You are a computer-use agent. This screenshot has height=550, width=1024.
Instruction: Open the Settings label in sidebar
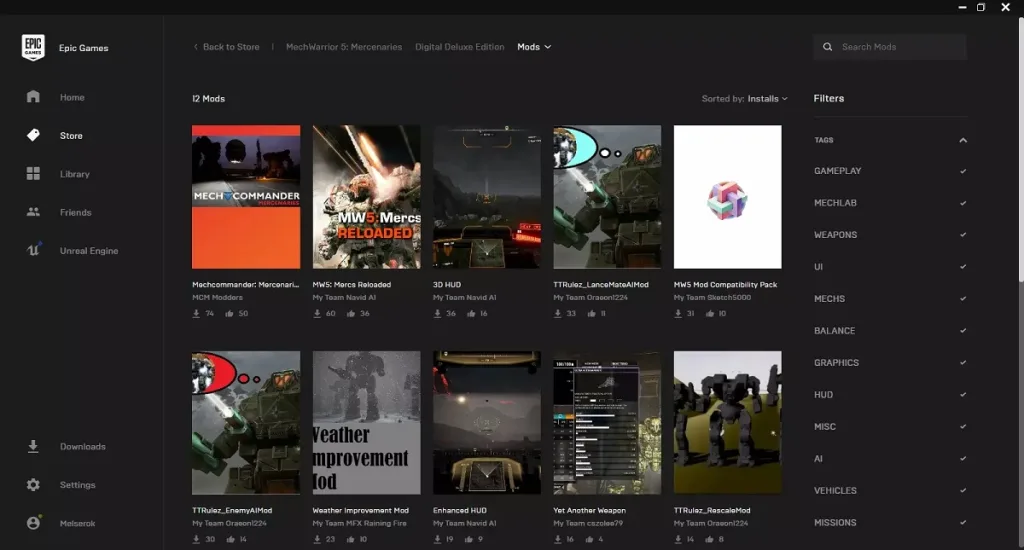click(x=77, y=485)
